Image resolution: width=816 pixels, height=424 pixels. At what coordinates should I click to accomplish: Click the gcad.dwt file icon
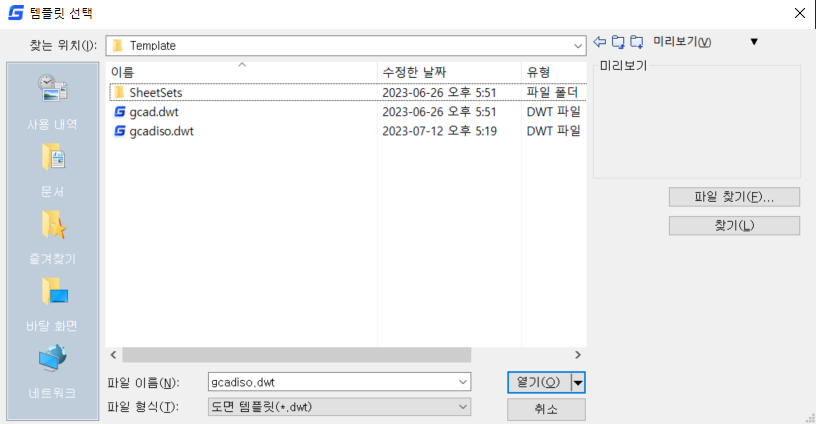point(120,112)
